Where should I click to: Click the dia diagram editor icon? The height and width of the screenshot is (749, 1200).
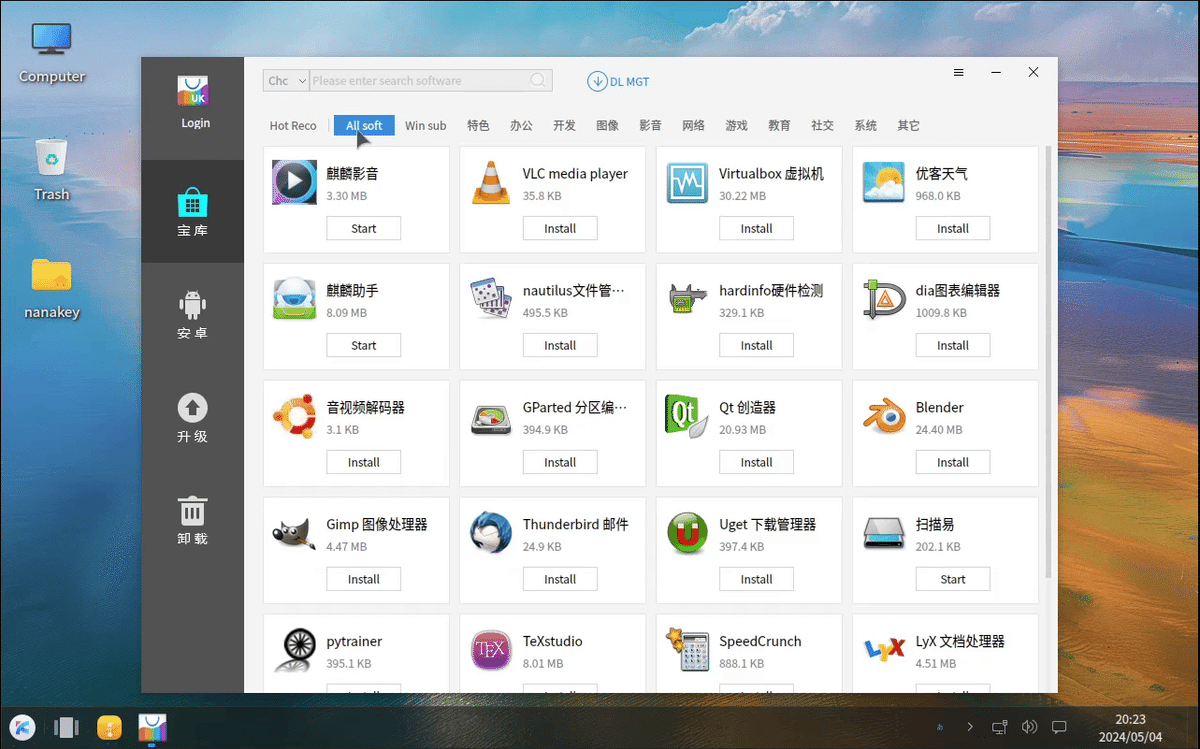[884, 299]
